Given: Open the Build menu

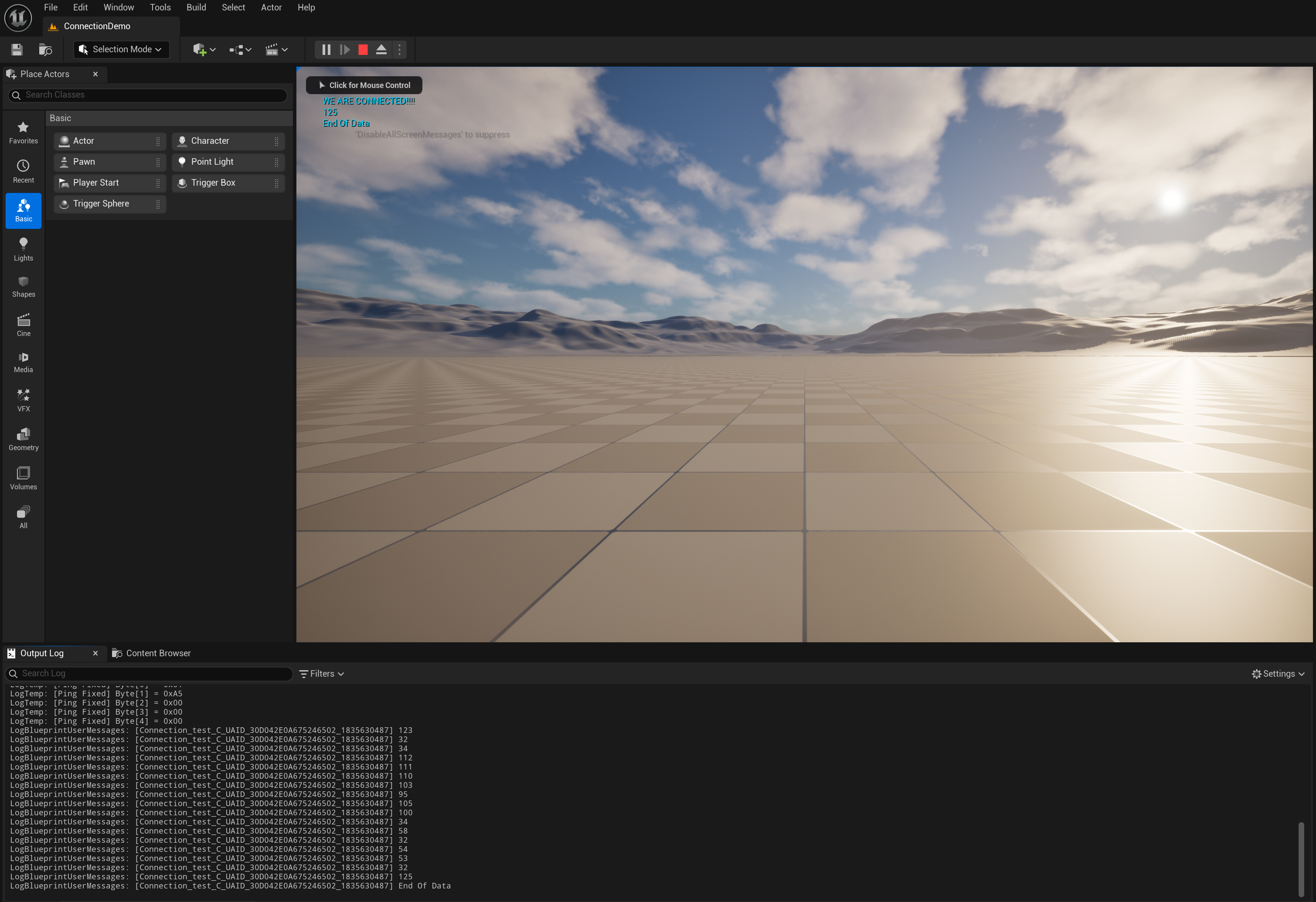Looking at the screenshot, I should tap(196, 7).
